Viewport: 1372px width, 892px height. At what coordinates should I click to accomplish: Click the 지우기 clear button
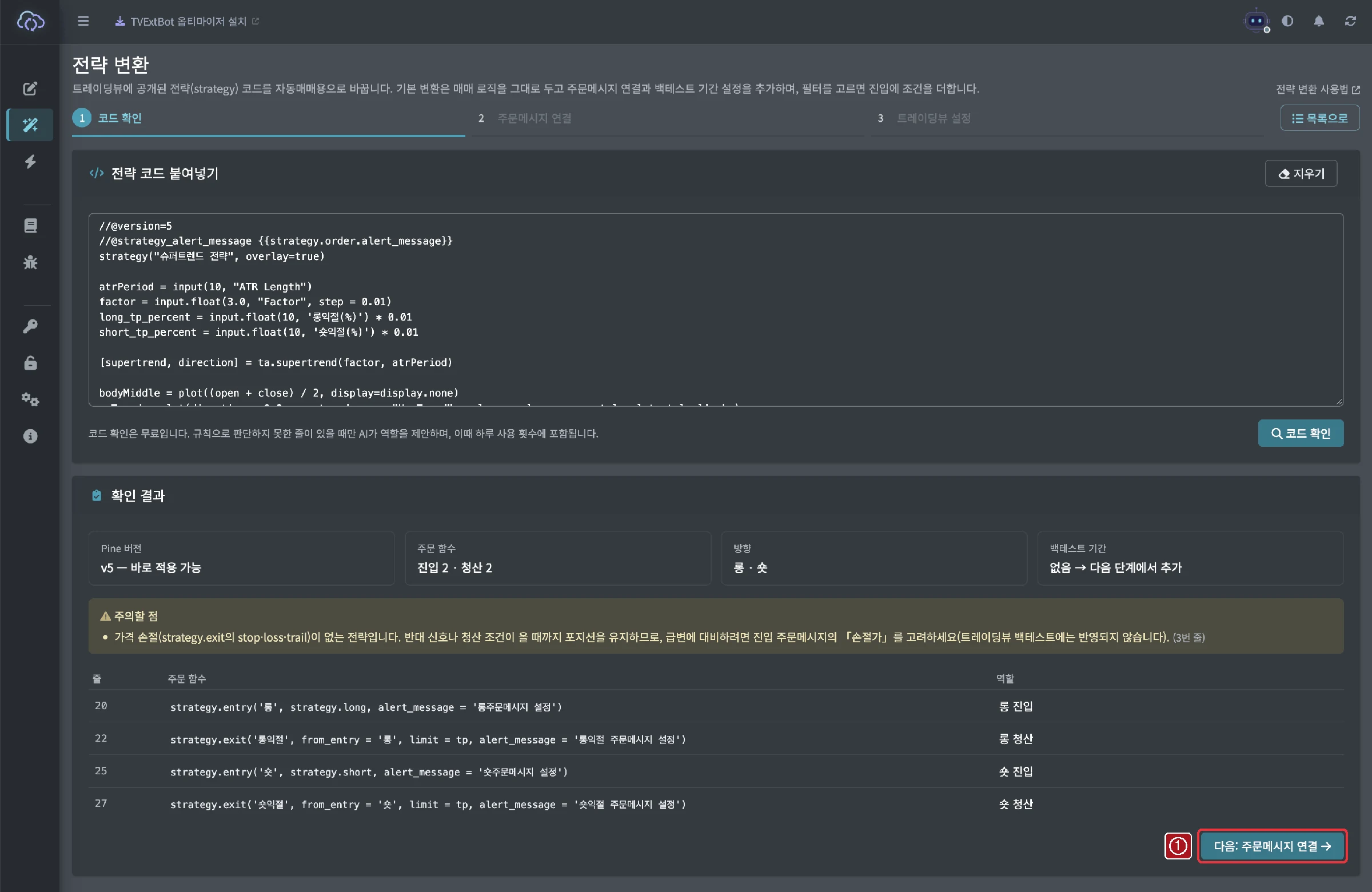coord(1301,174)
